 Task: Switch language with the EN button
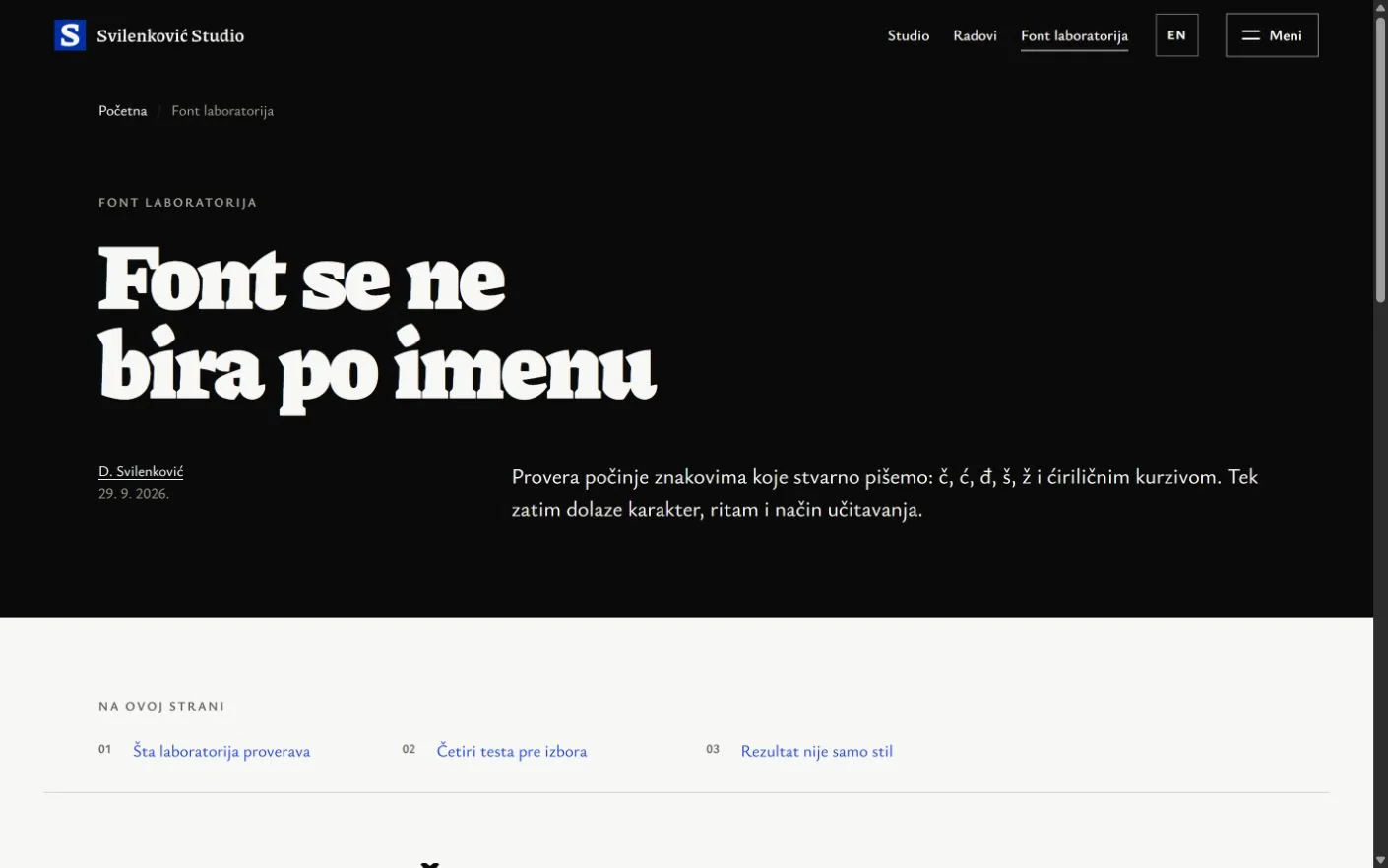pyautogui.click(x=1176, y=35)
